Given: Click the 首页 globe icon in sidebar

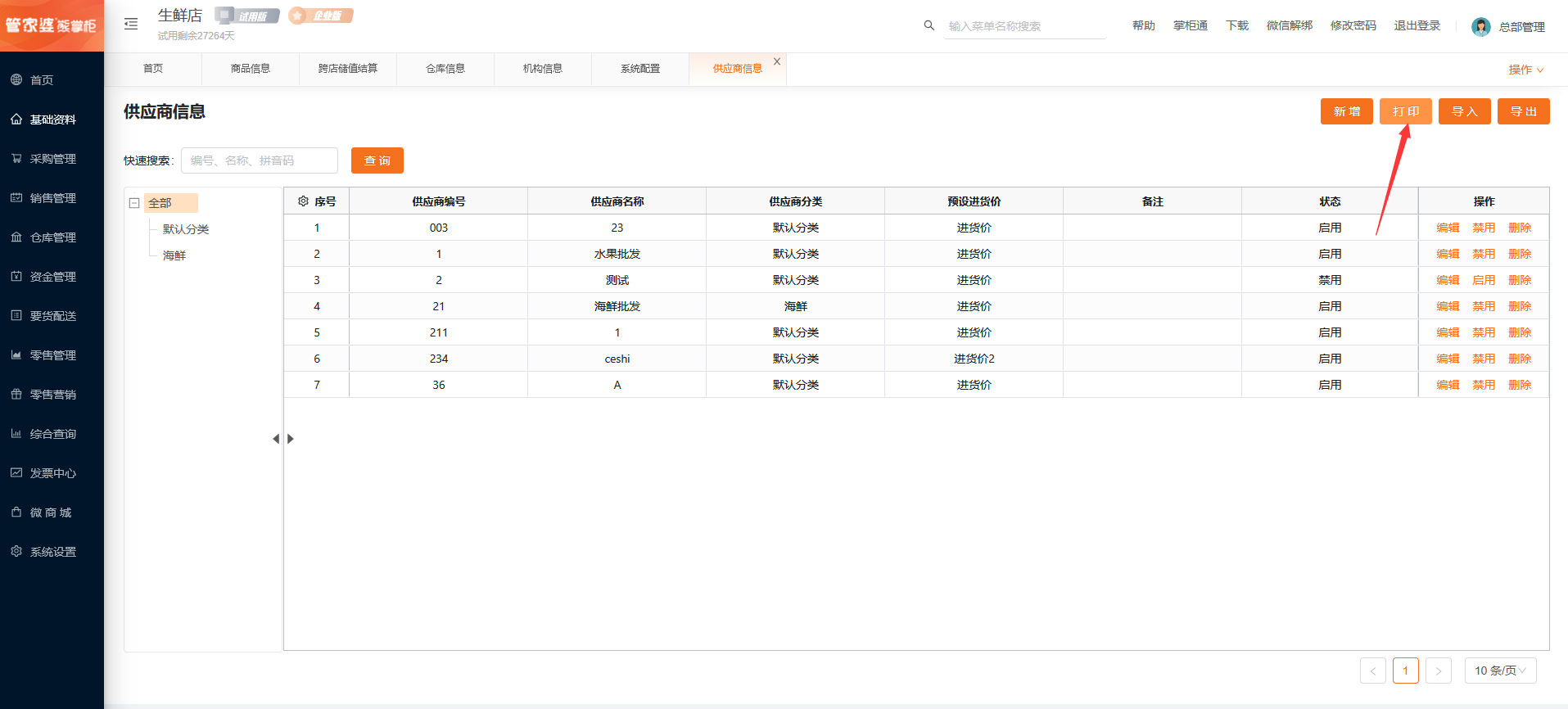Looking at the screenshot, I should [16, 79].
